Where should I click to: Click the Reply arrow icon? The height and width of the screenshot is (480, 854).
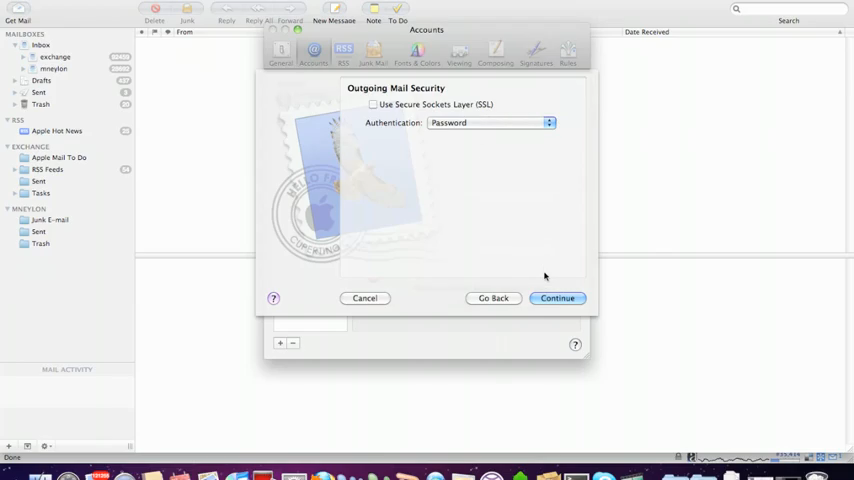tap(227, 8)
